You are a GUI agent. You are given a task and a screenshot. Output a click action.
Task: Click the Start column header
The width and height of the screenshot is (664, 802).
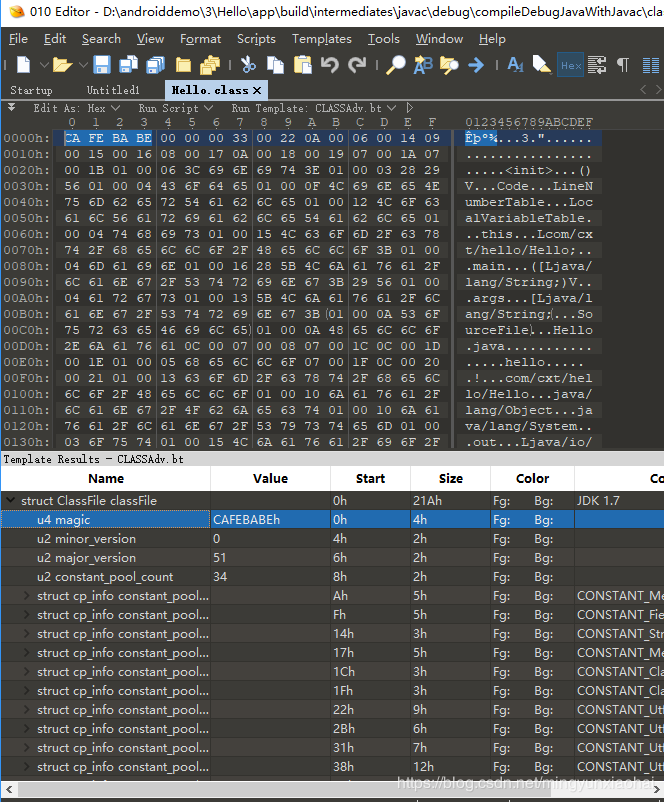369,478
